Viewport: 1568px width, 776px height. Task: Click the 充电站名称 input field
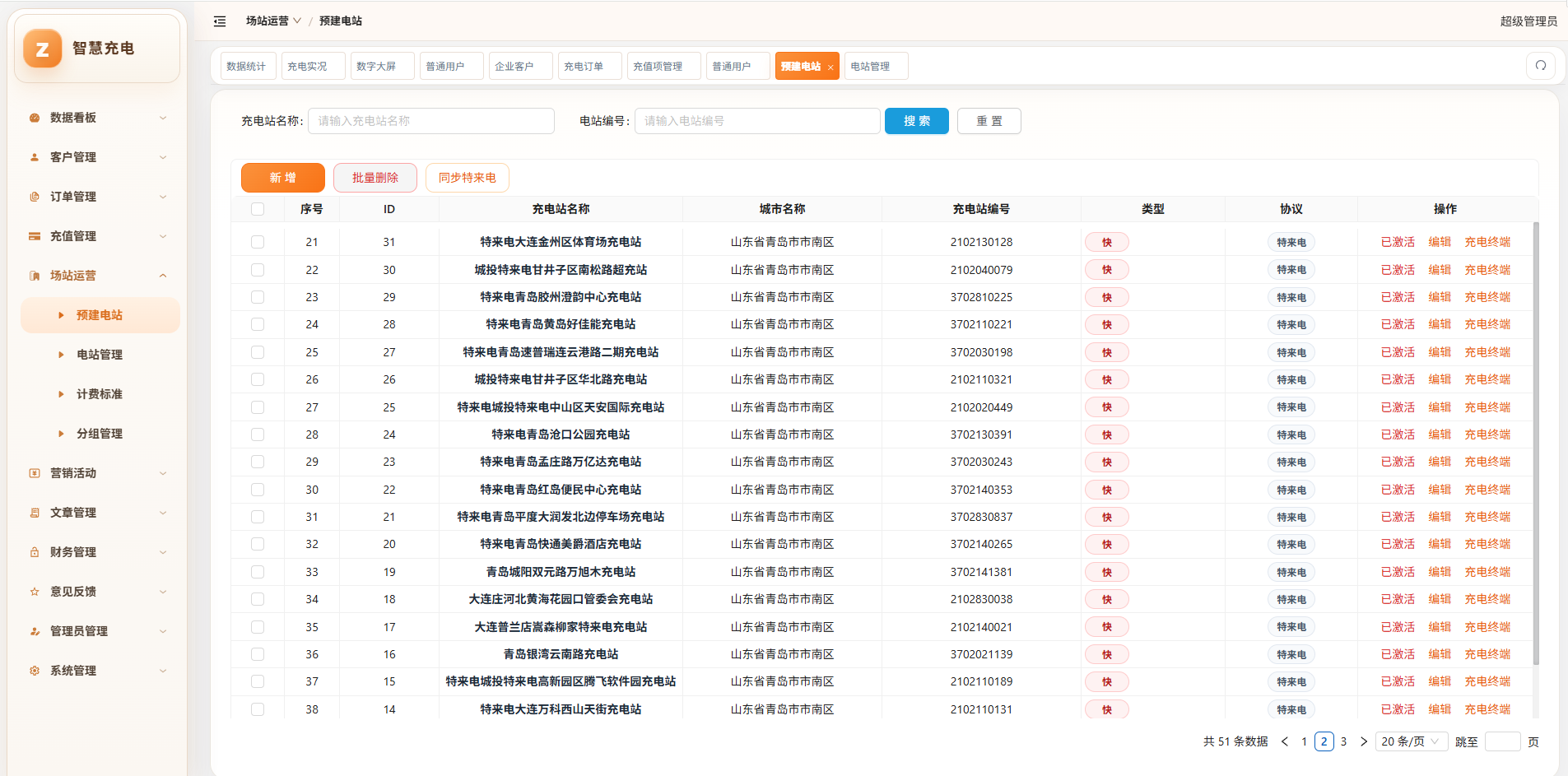[431, 121]
